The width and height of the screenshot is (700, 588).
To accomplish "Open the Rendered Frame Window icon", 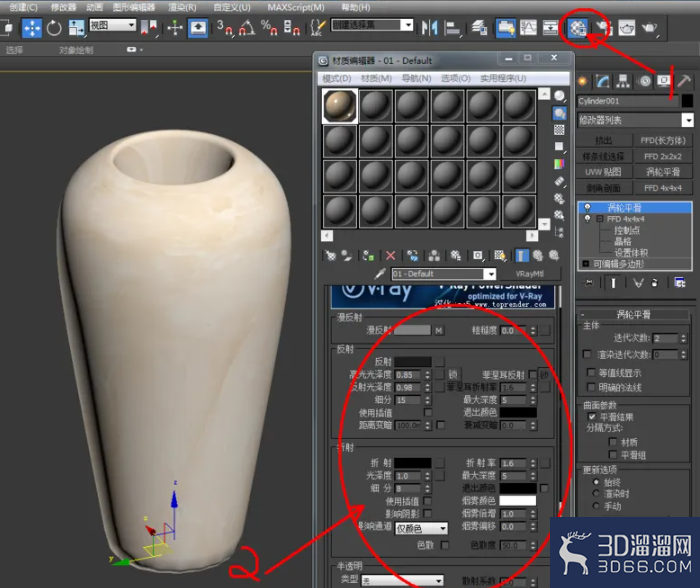I will click(626, 28).
